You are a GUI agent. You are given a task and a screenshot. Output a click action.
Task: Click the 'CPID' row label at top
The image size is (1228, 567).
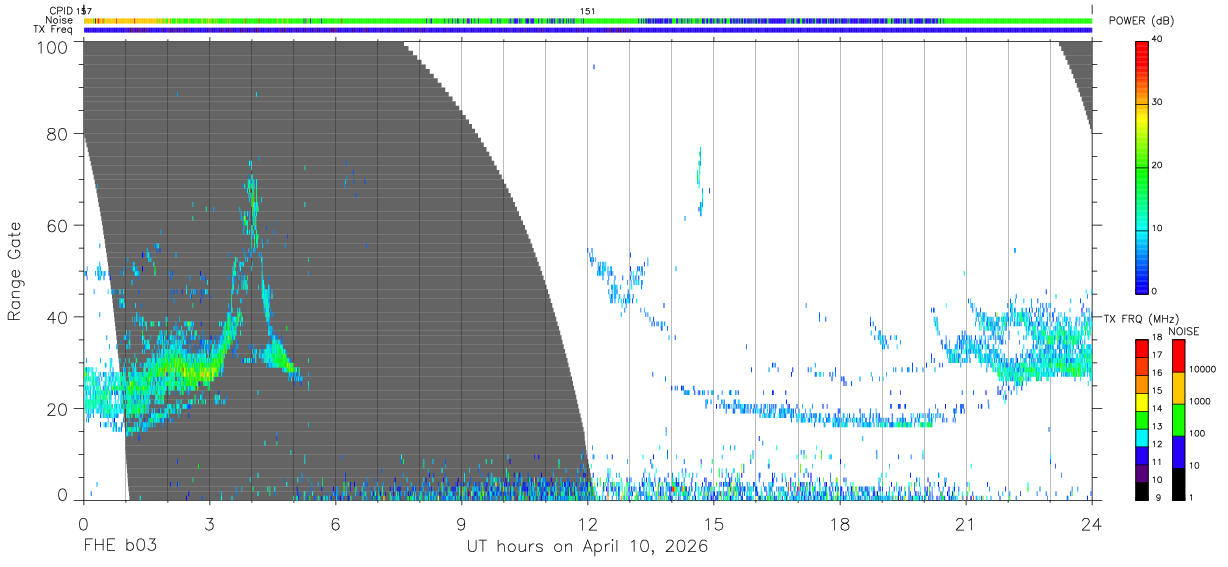click(x=61, y=11)
